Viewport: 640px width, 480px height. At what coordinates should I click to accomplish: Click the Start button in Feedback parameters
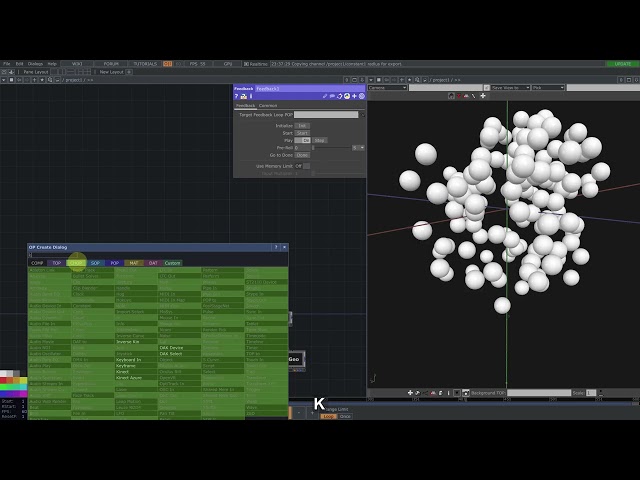(x=302, y=133)
